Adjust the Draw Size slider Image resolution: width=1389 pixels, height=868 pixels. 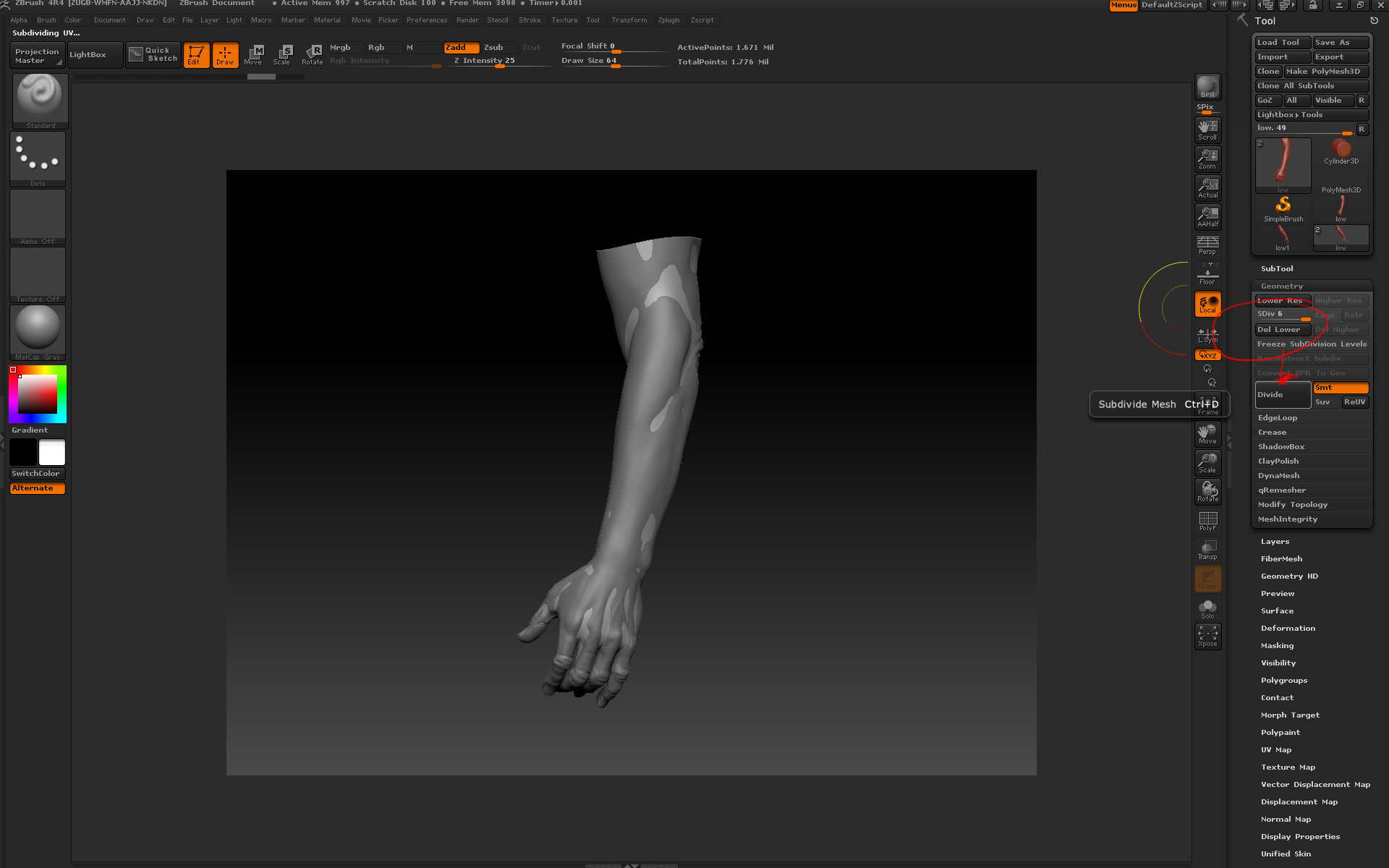tap(615, 61)
